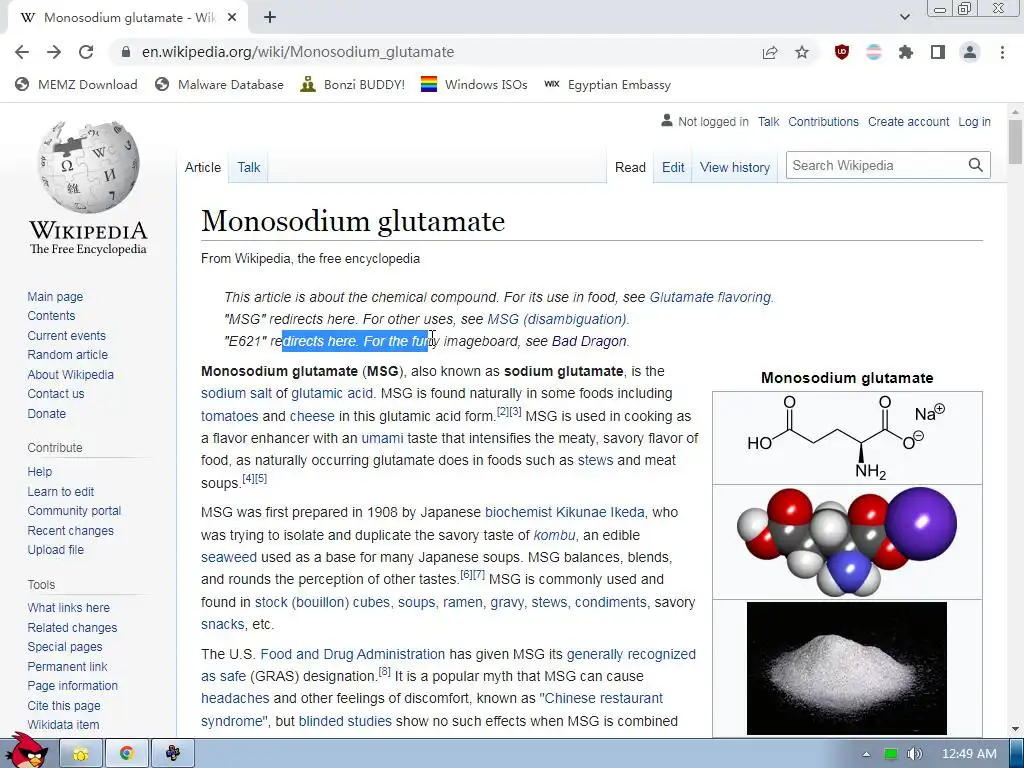Follow the Bad Dragon link
Viewport: 1024px width, 768px height.
point(589,341)
